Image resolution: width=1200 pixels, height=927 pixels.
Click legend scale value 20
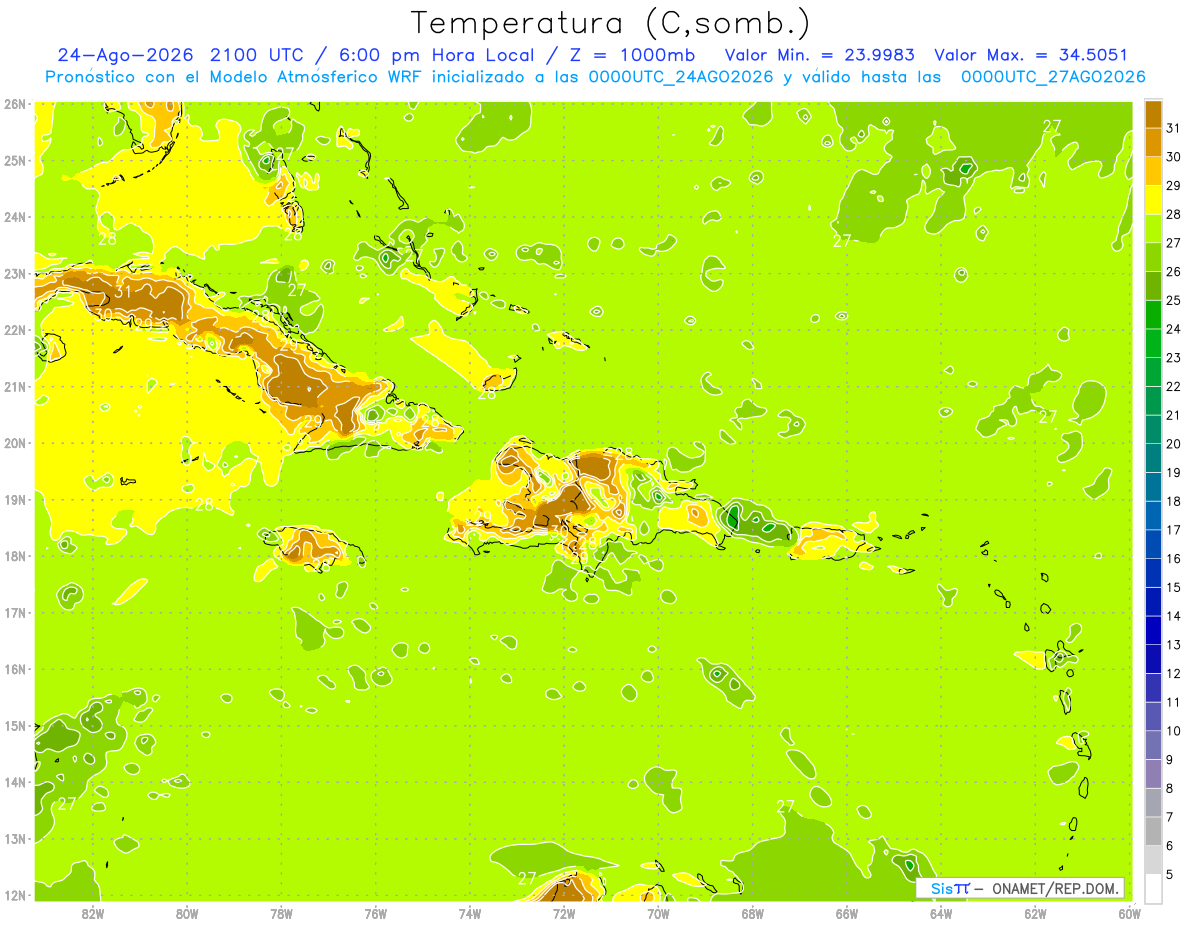tap(1173, 444)
